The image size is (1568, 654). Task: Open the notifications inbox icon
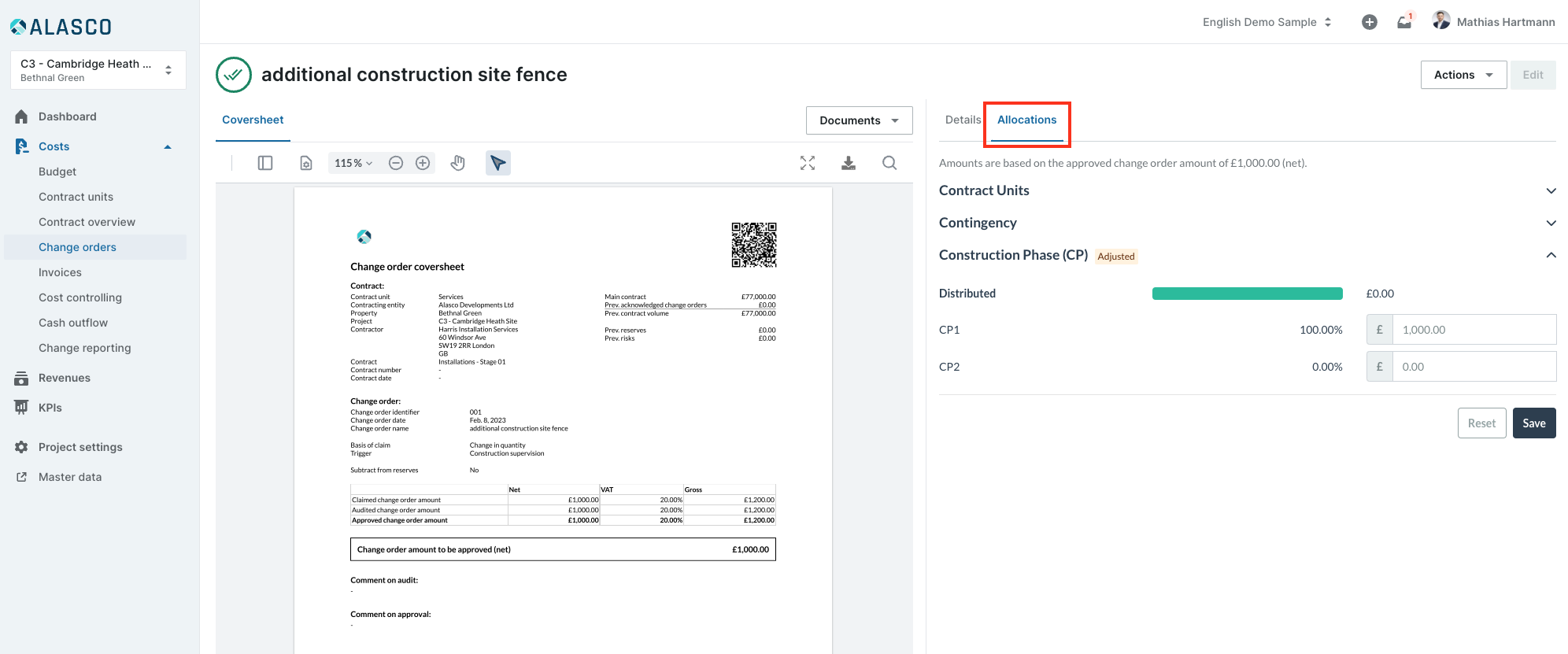tap(1404, 22)
